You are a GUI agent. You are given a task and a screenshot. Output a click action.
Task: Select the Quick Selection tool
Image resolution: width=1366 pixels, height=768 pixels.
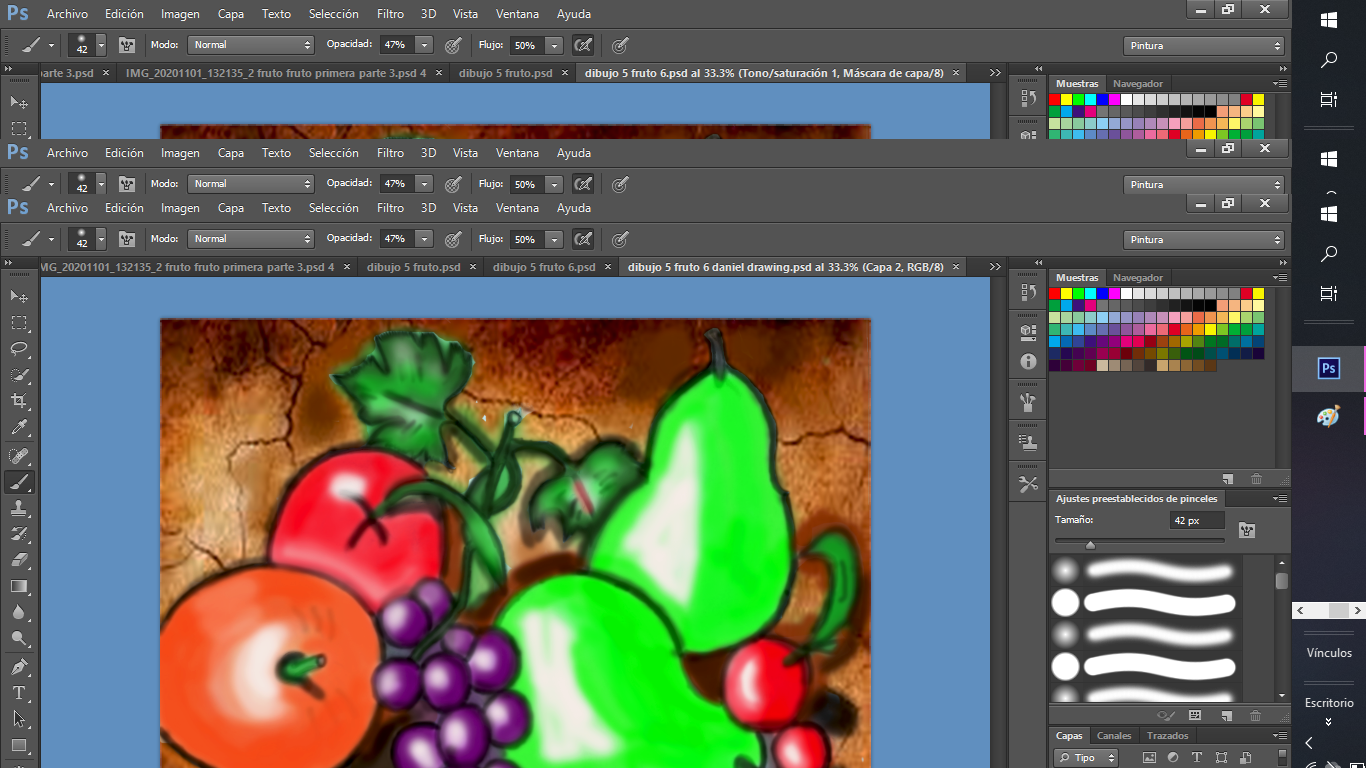coord(19,375)
